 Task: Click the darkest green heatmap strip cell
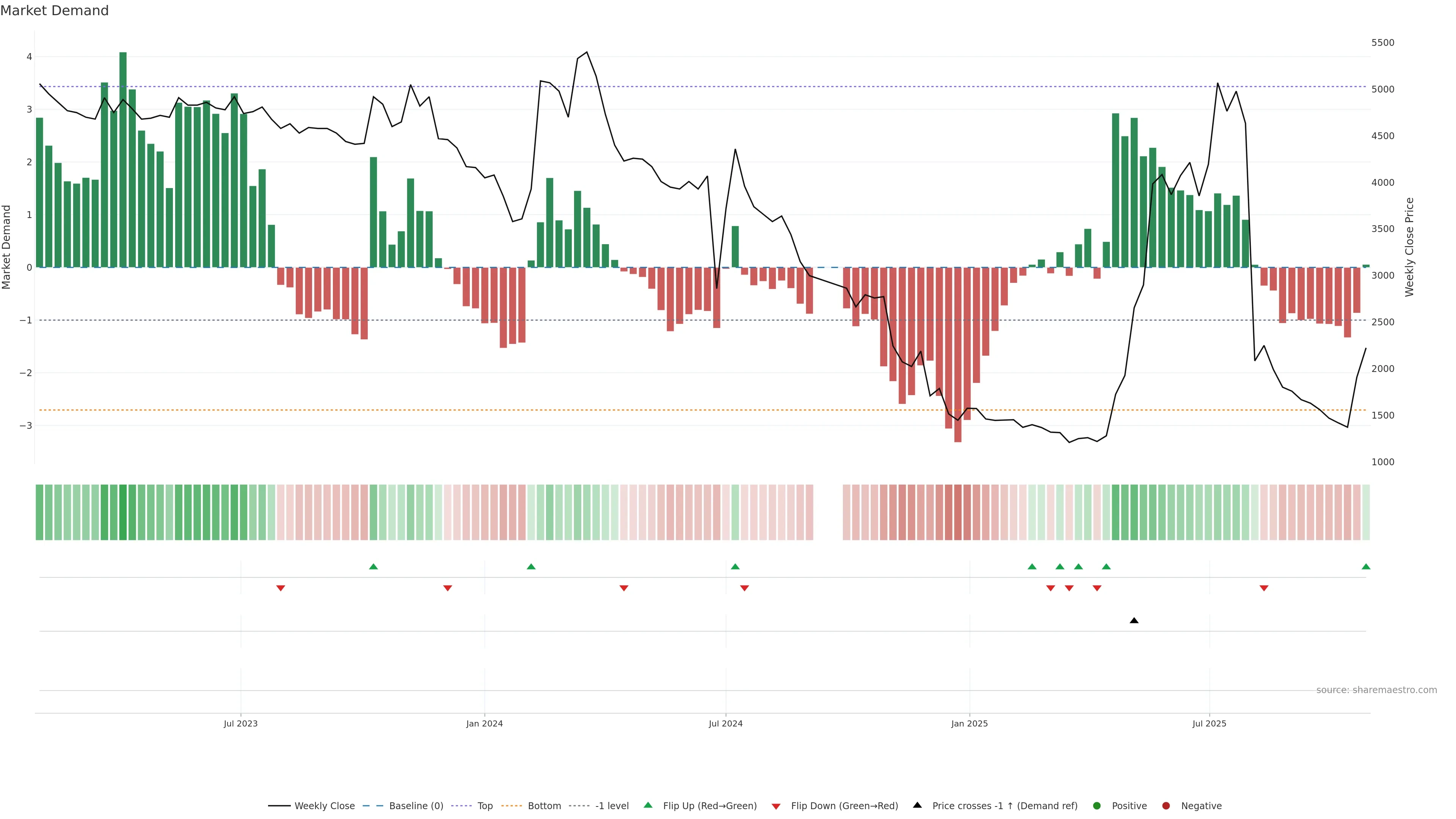point(122,512)
